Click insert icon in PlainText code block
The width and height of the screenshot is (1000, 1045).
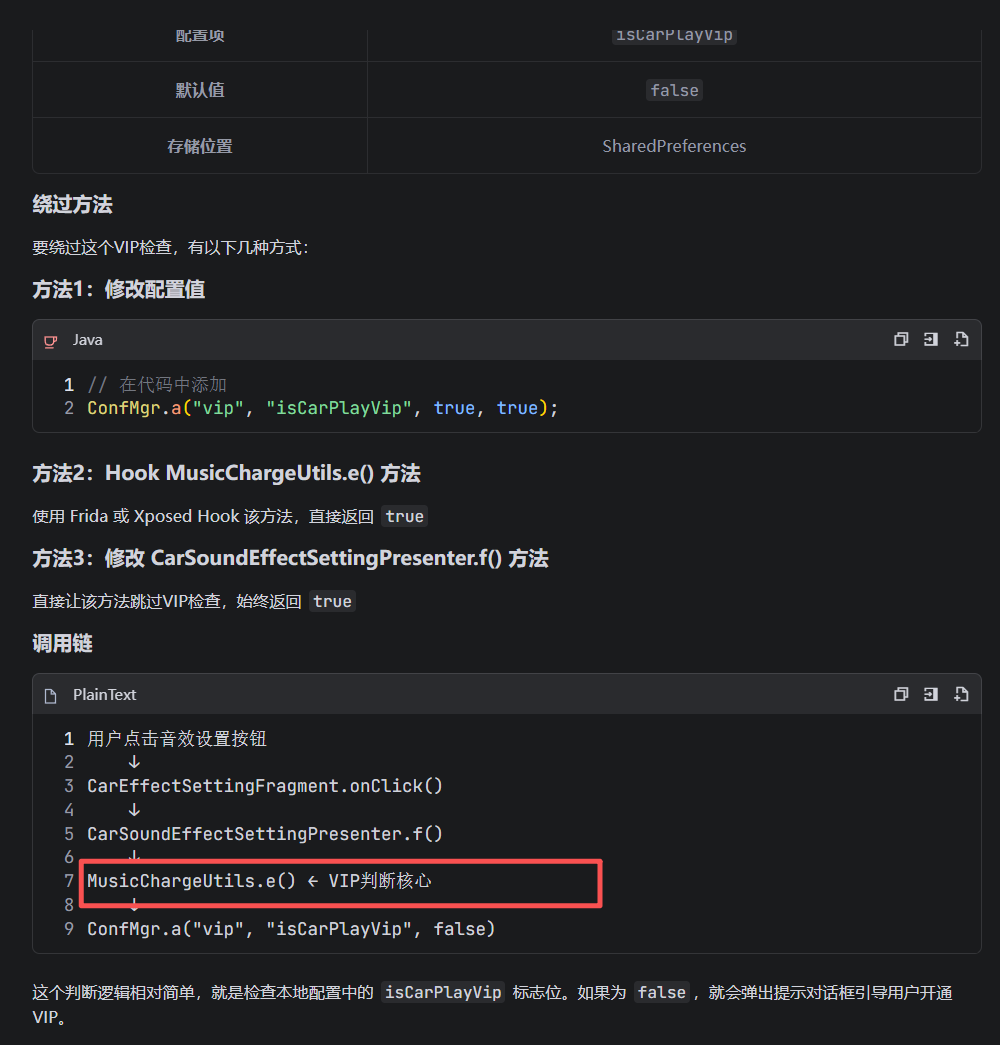click(x=930, y=695)
